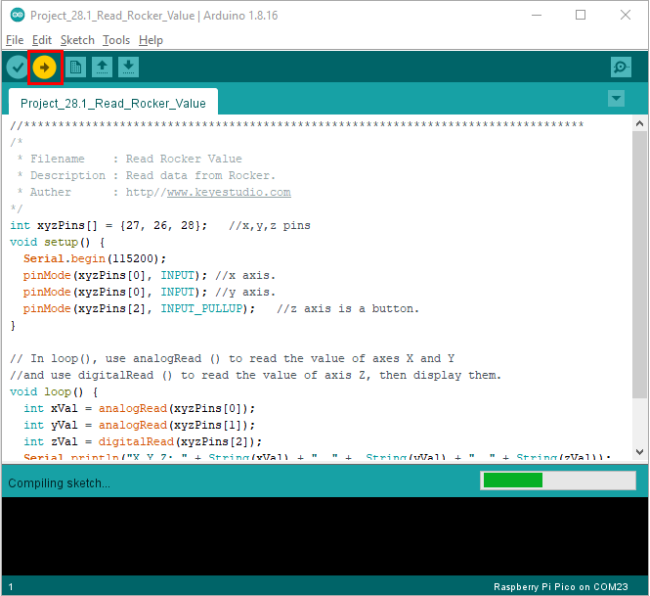Open a sketch with the up-arrow icon
Viewport: 650px width, 596px height.
[x=102, y=67]
